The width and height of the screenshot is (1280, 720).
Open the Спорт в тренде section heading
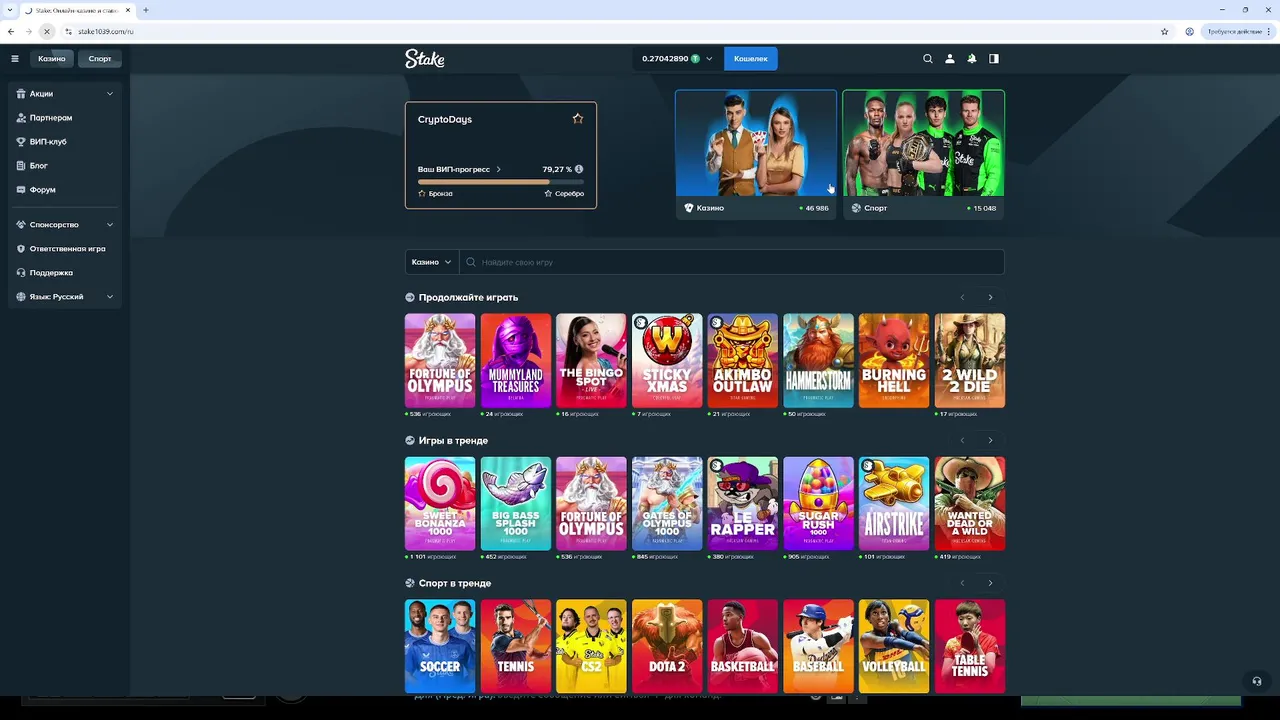[455, 583]
